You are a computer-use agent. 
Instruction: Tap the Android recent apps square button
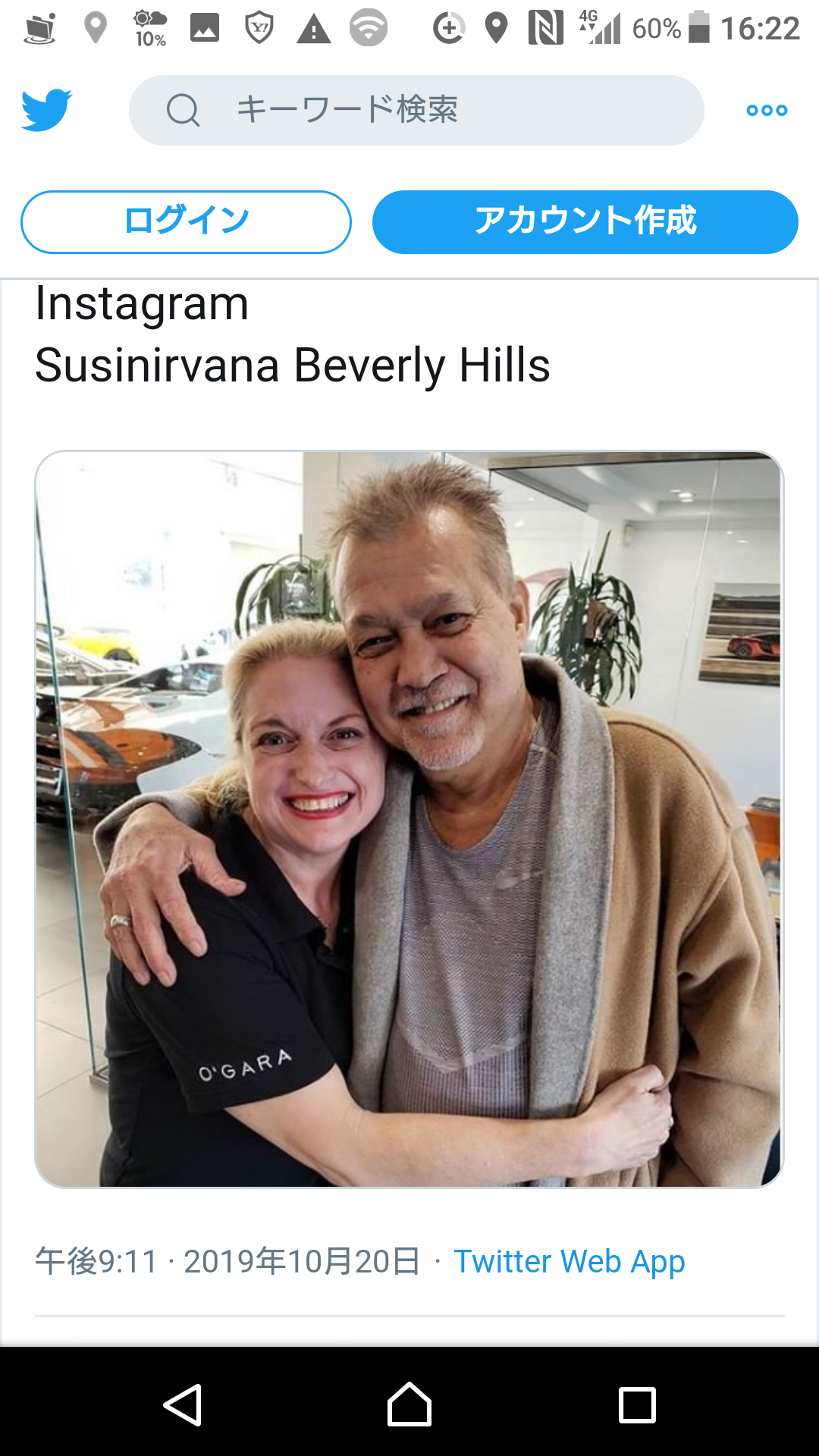click(x=637, y=1405)
